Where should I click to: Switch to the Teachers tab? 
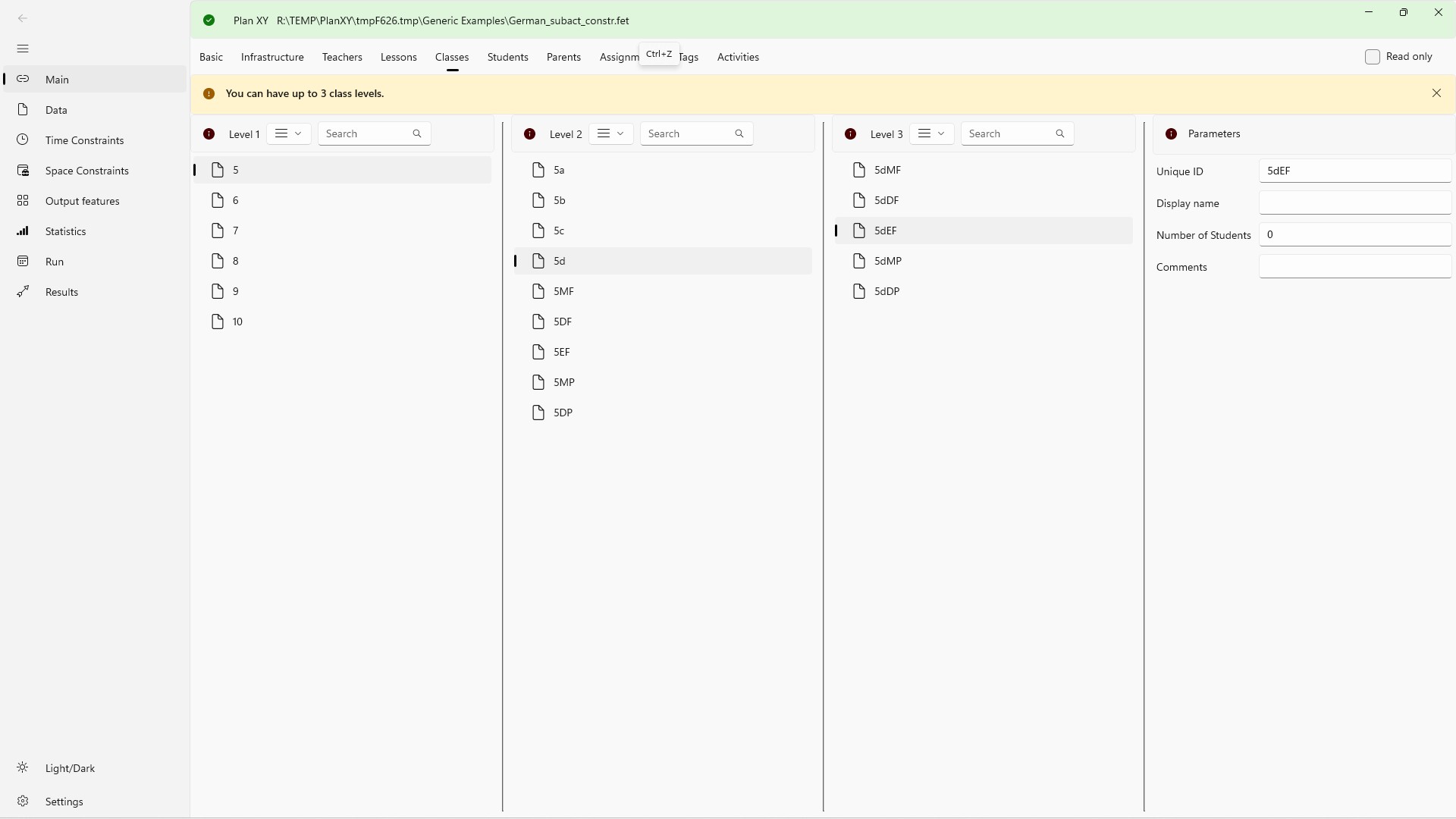[x=342, y=58]
